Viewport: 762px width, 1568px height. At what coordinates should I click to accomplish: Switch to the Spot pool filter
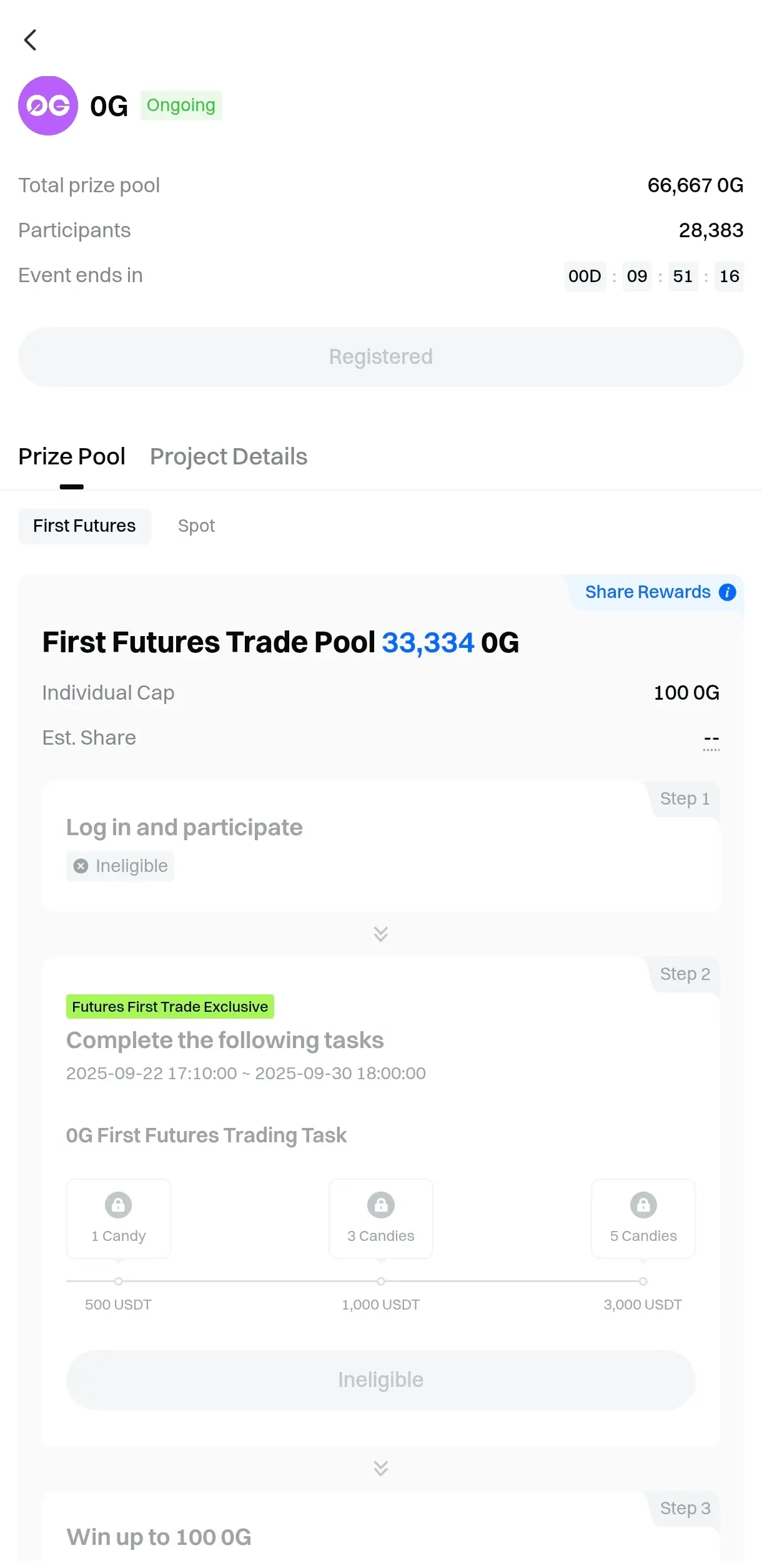click(196, 526)
